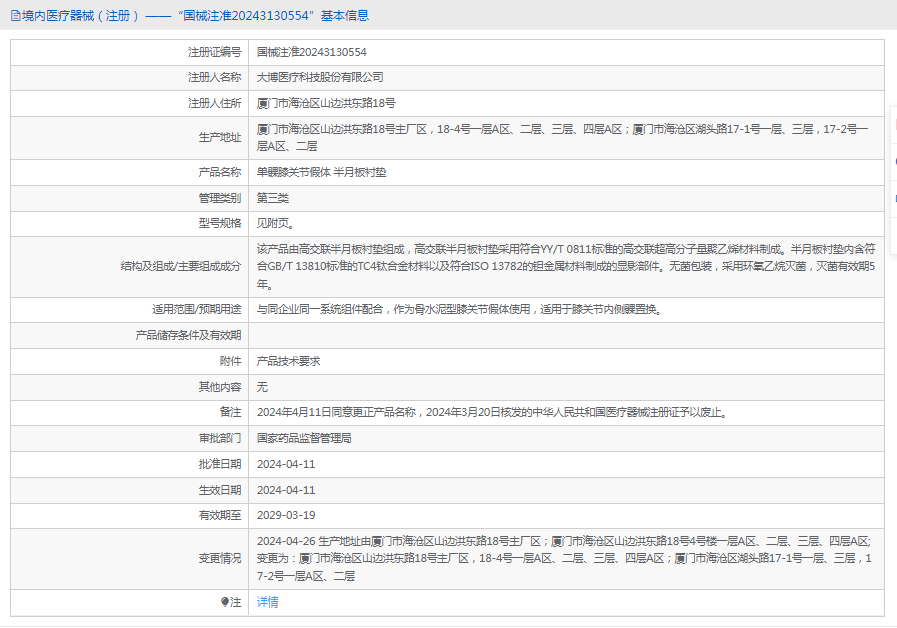Click product name 单髁膝关节假体 半月板衬垫

322,172
